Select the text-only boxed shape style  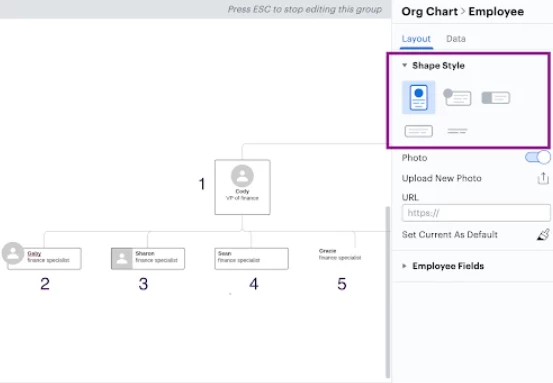pyautogui.click(x=419, y=131)
